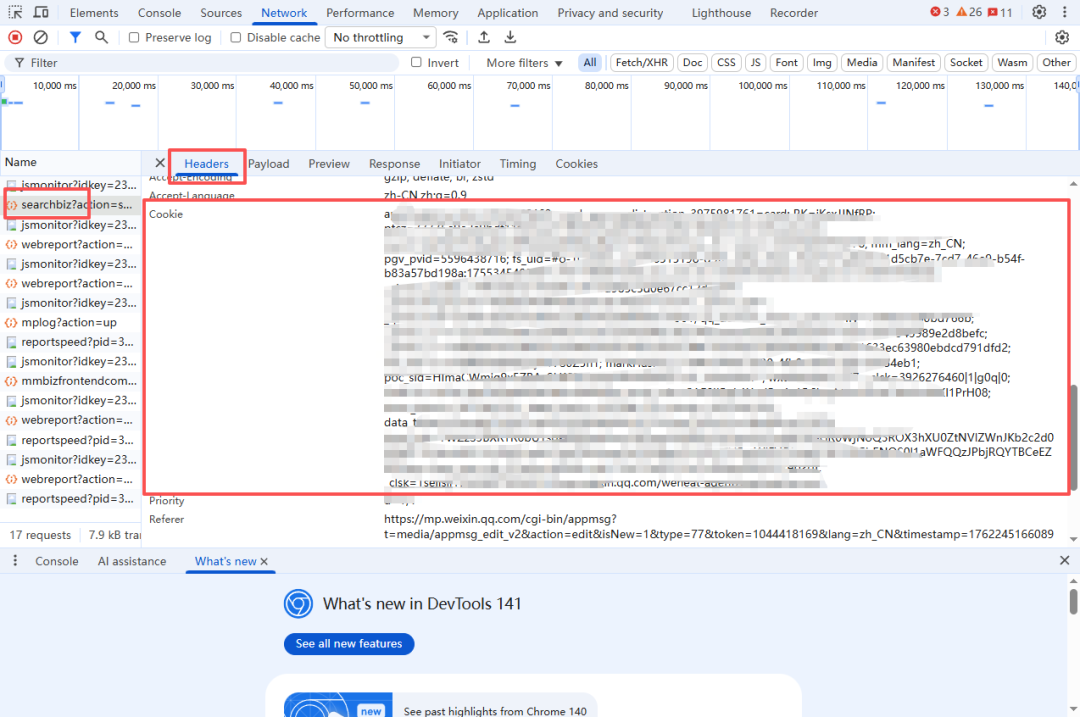
Task: Close the What's new drawer tab
Action: 264,561
